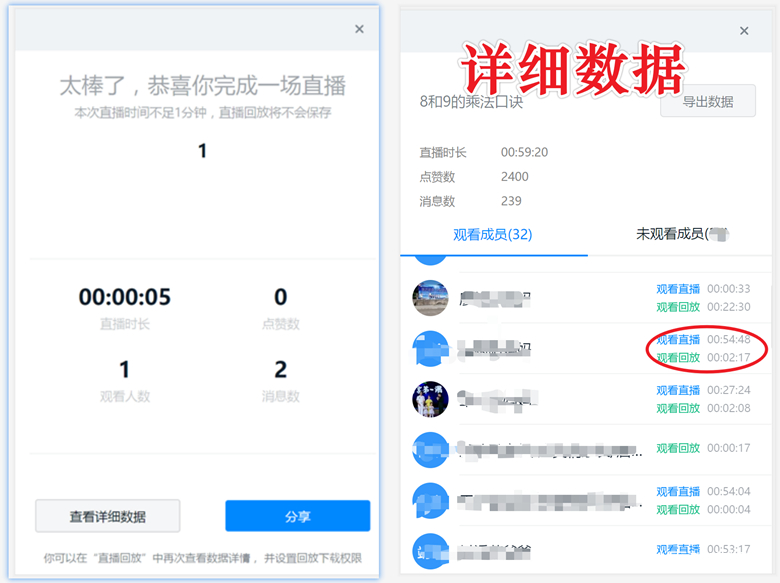Select the footer hint mentioning 直播回放
Screen dimensions: 780x583
pyautogui.click(x=202, y=558)
